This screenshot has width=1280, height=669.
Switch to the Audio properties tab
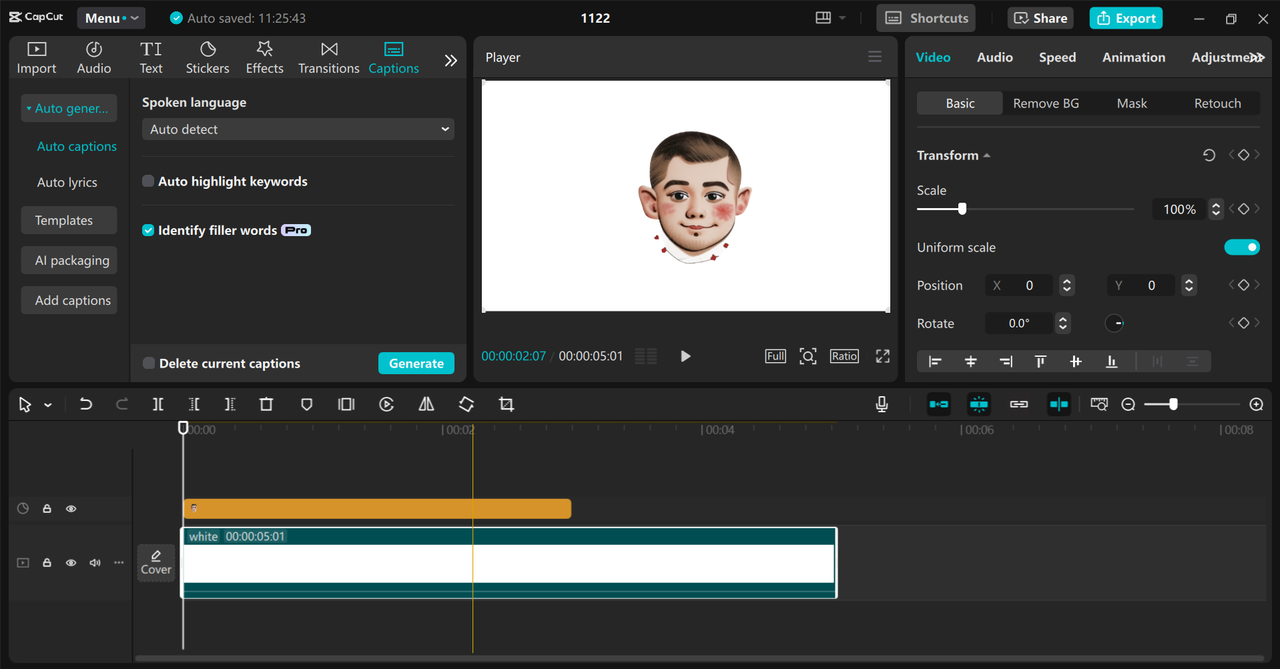tap(995, 57)
